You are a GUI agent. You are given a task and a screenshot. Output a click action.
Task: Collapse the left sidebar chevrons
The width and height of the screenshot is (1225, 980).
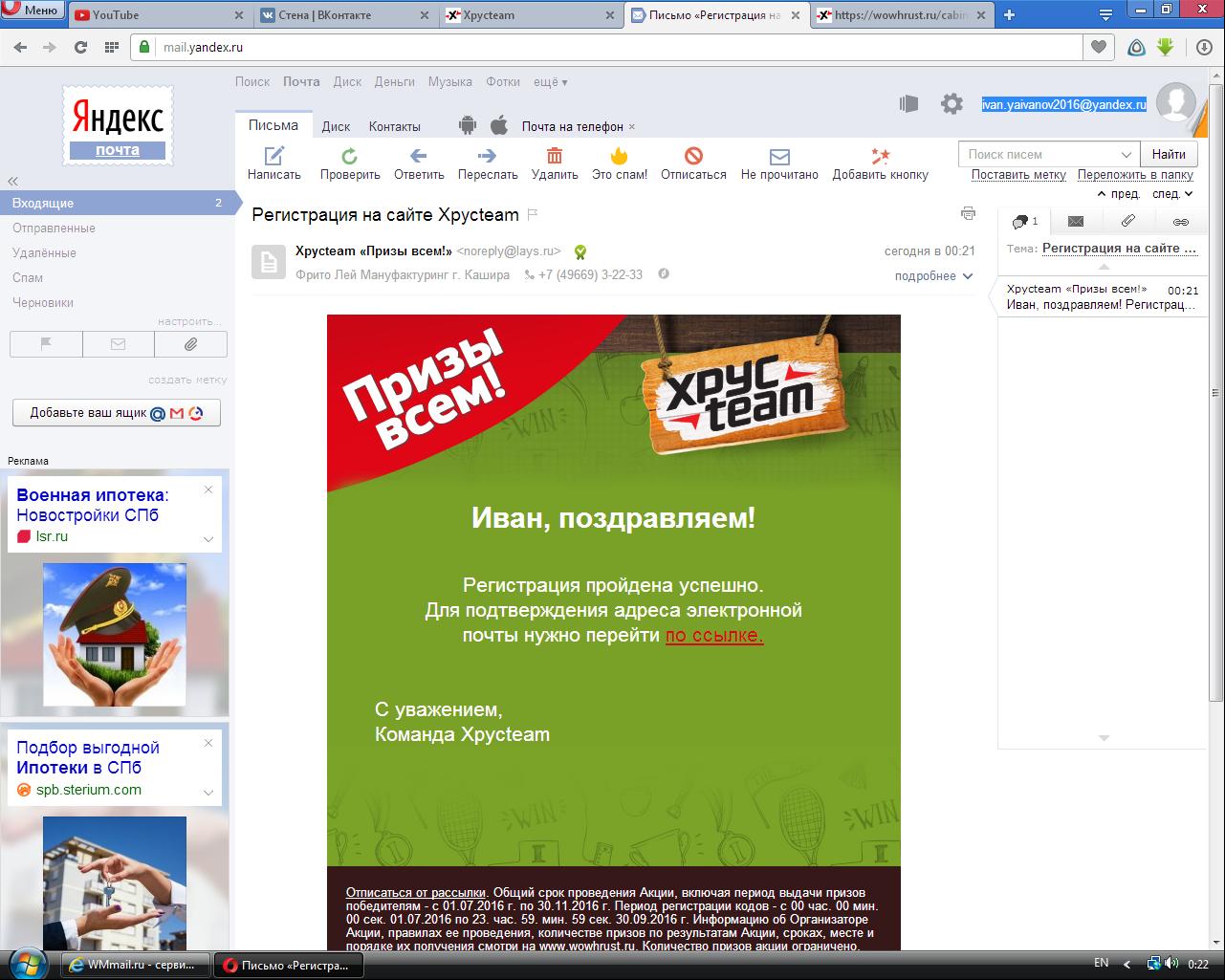tap(13, 181)
